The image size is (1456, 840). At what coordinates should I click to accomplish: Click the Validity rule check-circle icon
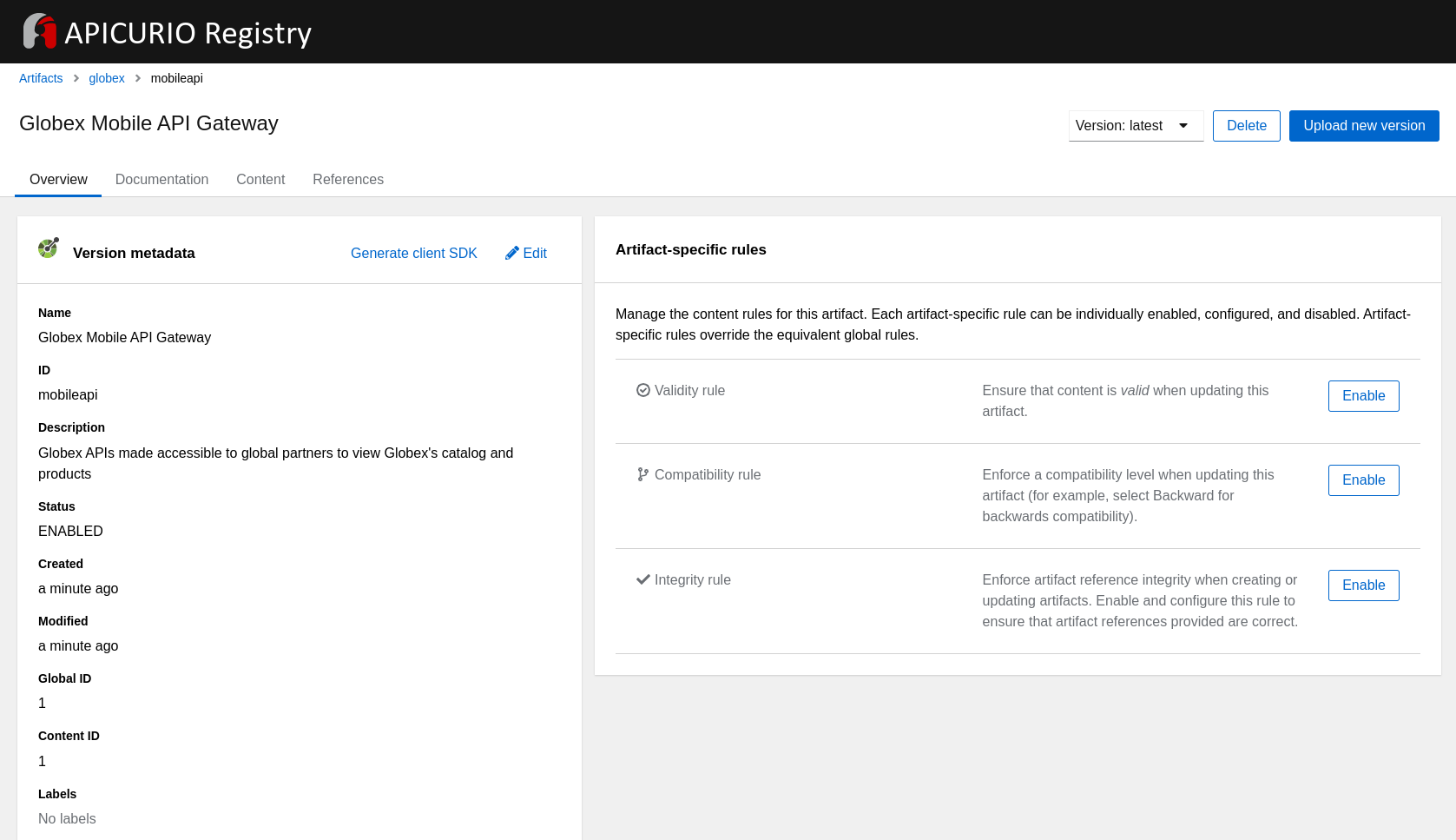click(x=643, y=390)
